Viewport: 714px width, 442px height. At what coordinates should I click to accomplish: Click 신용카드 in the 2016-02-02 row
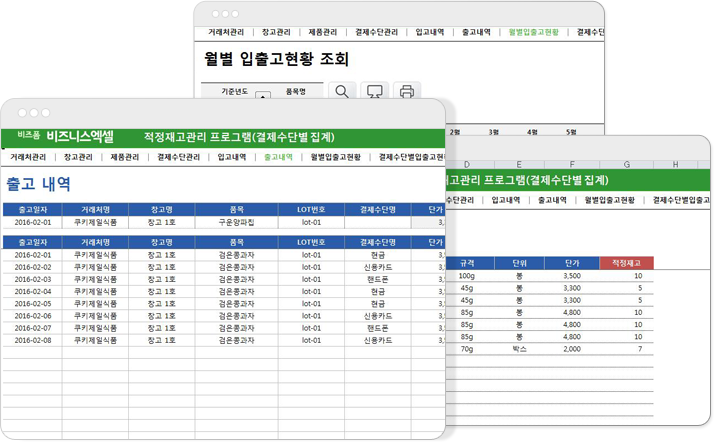378,267
